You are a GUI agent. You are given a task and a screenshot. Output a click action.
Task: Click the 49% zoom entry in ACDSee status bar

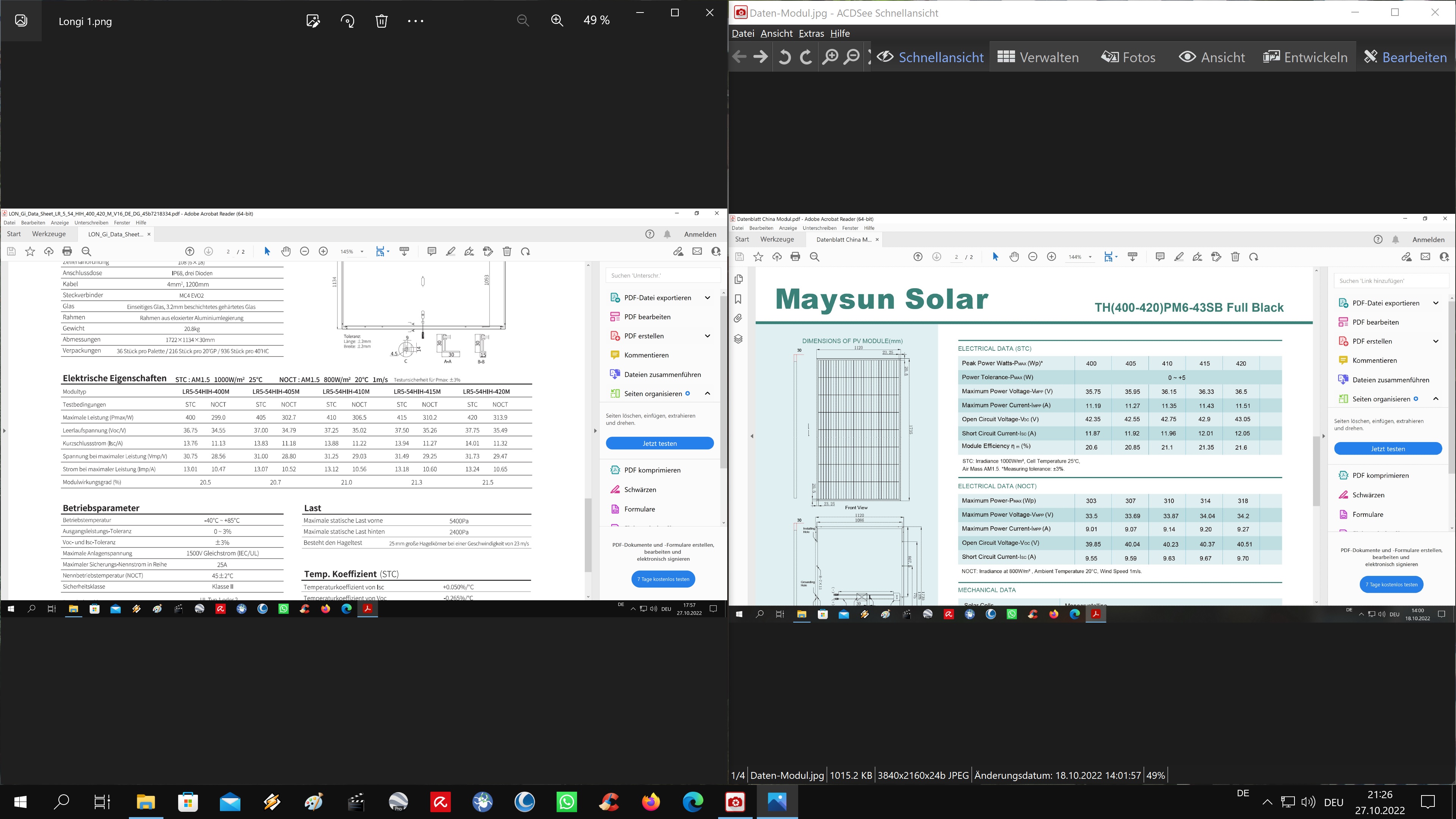[1155, 775]
